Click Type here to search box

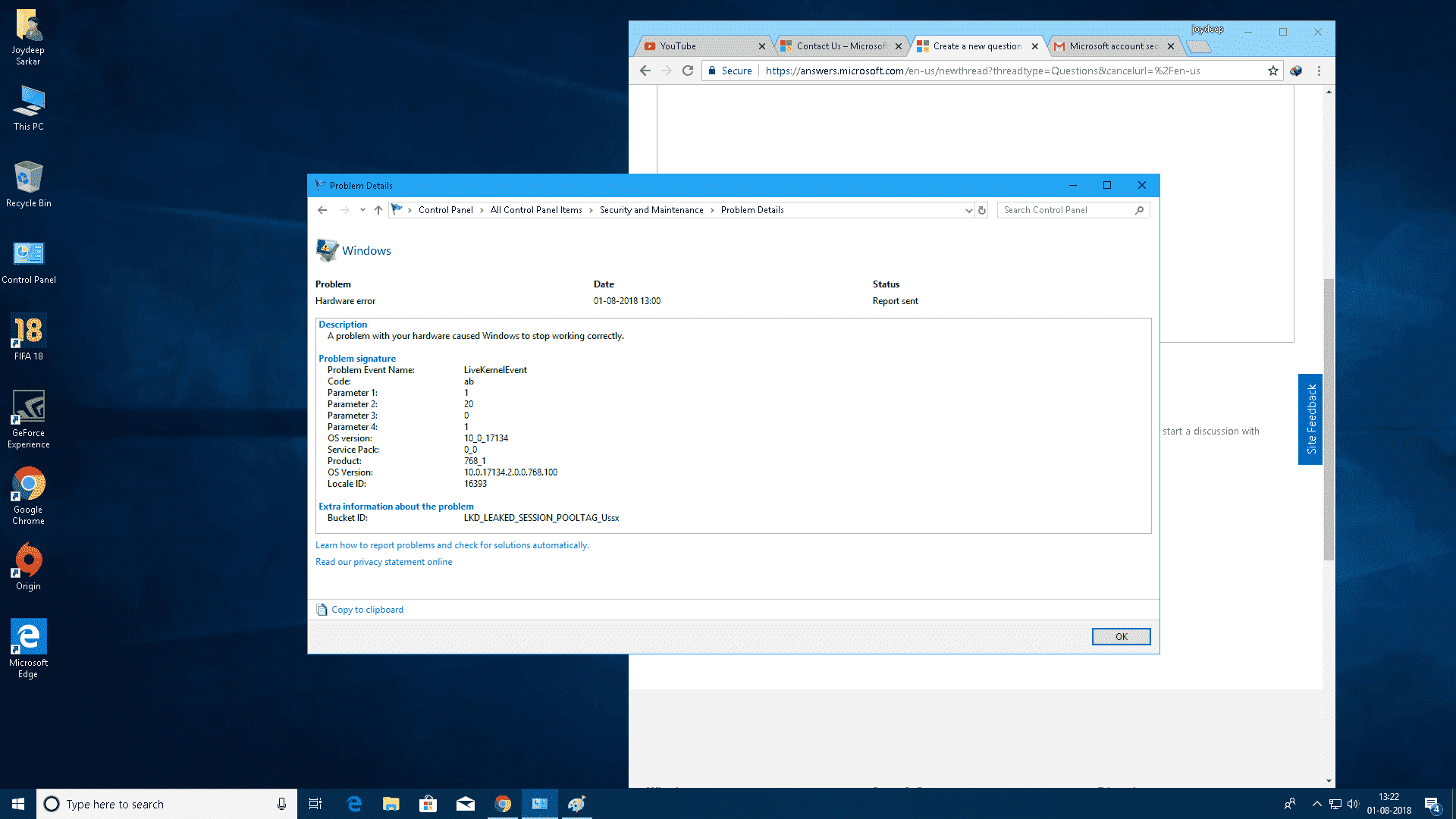point(167,804)
